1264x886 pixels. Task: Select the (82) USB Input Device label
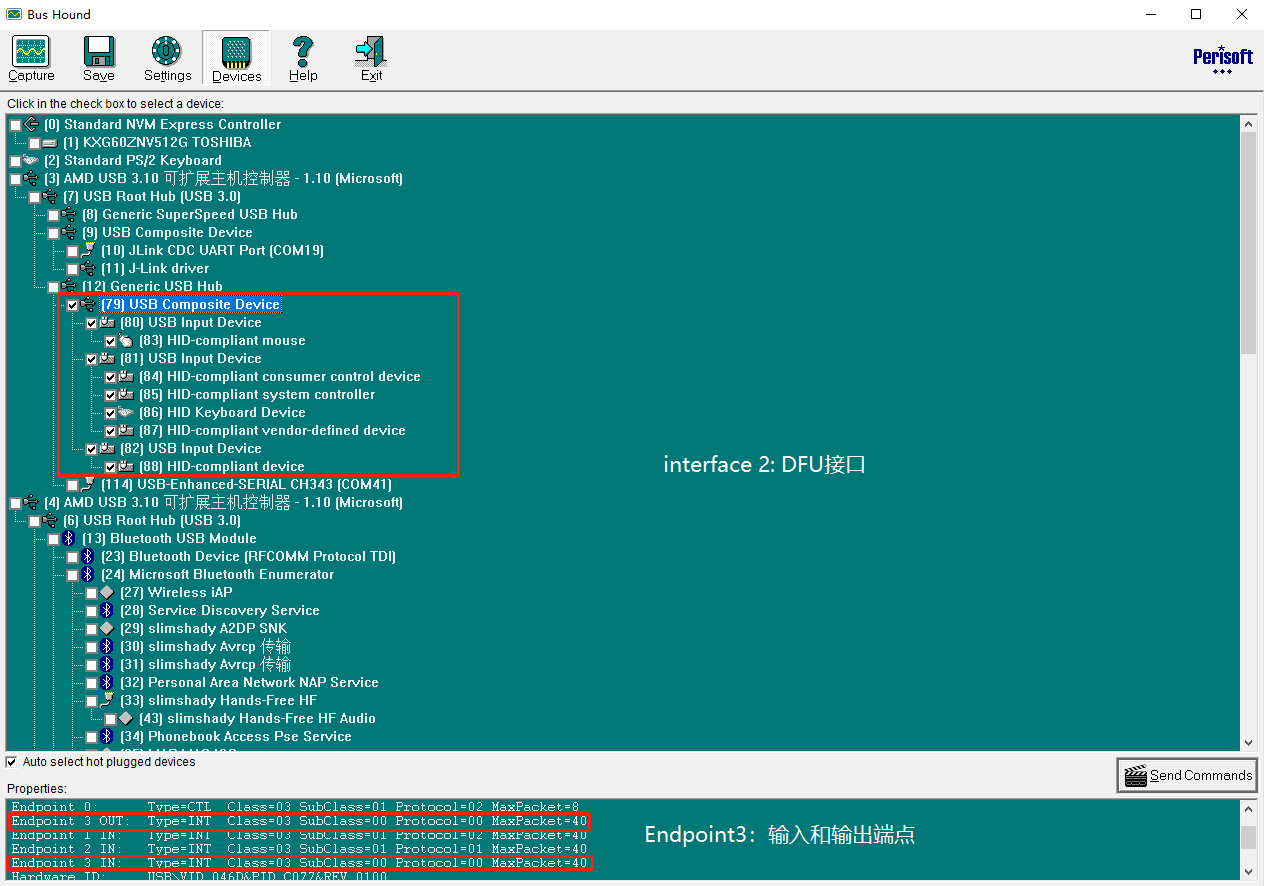190,448
